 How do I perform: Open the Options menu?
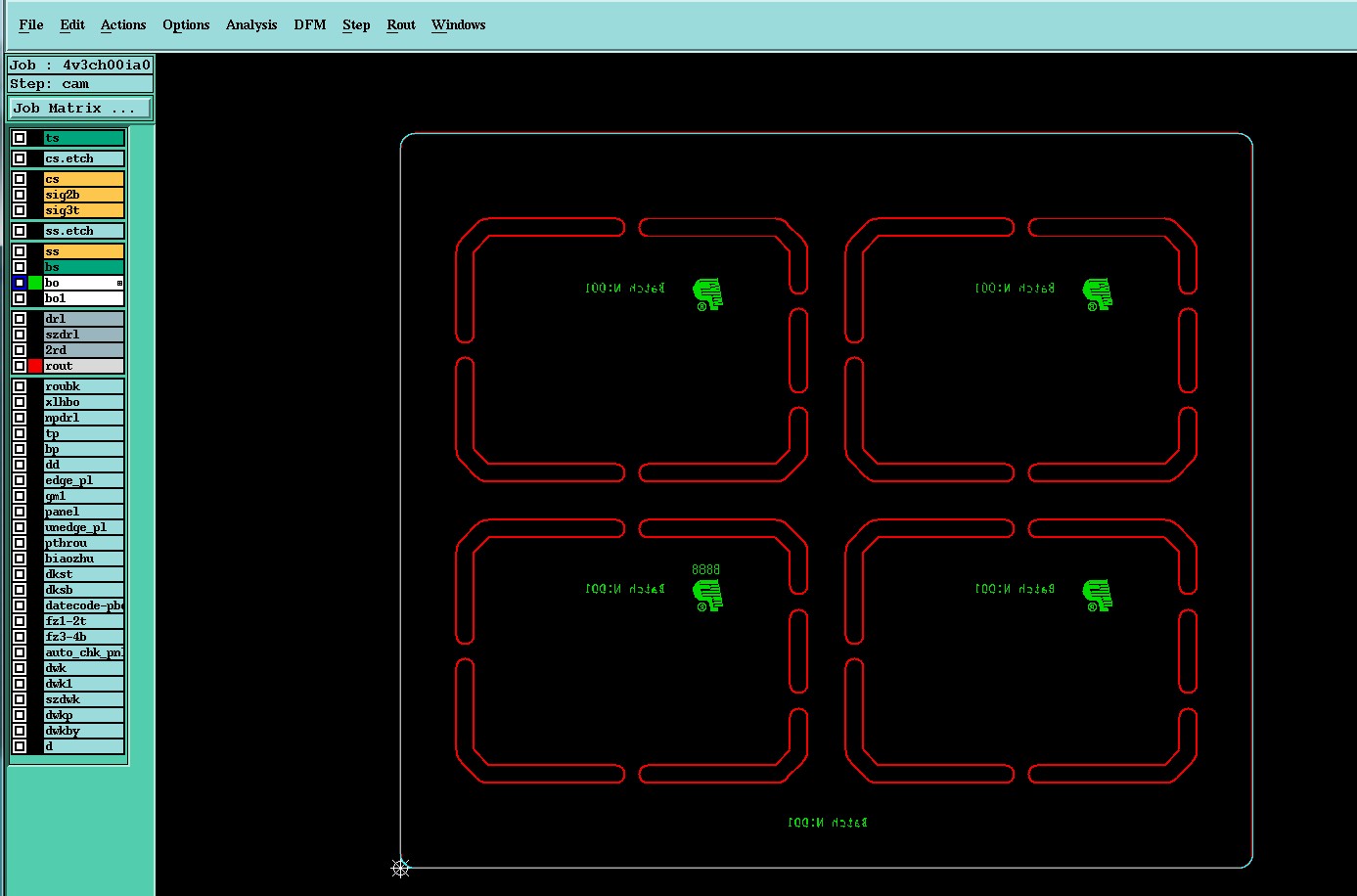click(x=186, y=24)
